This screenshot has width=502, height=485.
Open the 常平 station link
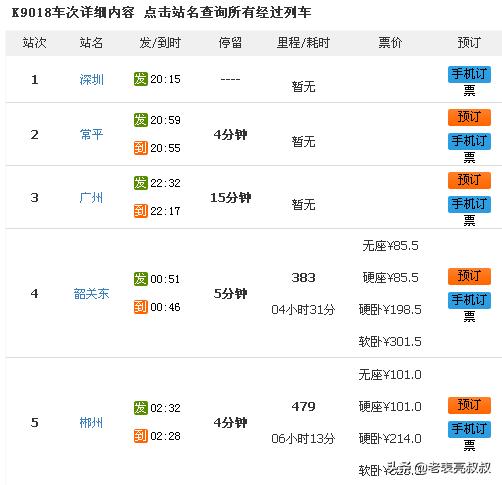tap(91, 135)
